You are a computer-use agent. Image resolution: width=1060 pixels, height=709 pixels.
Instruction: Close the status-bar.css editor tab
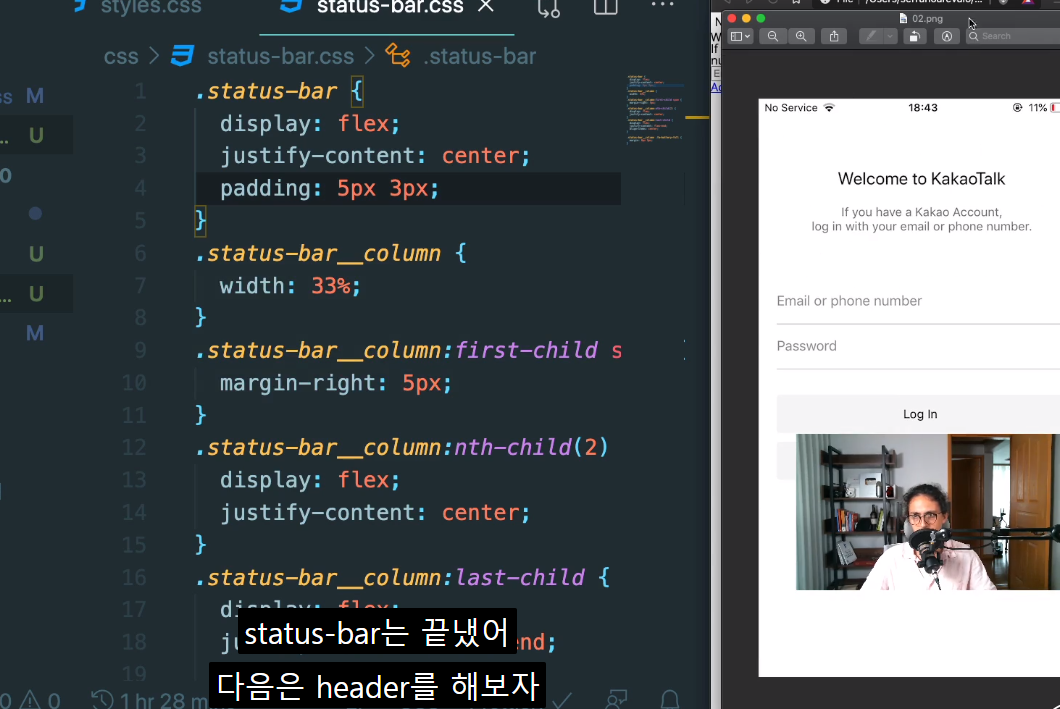point(485,6)
